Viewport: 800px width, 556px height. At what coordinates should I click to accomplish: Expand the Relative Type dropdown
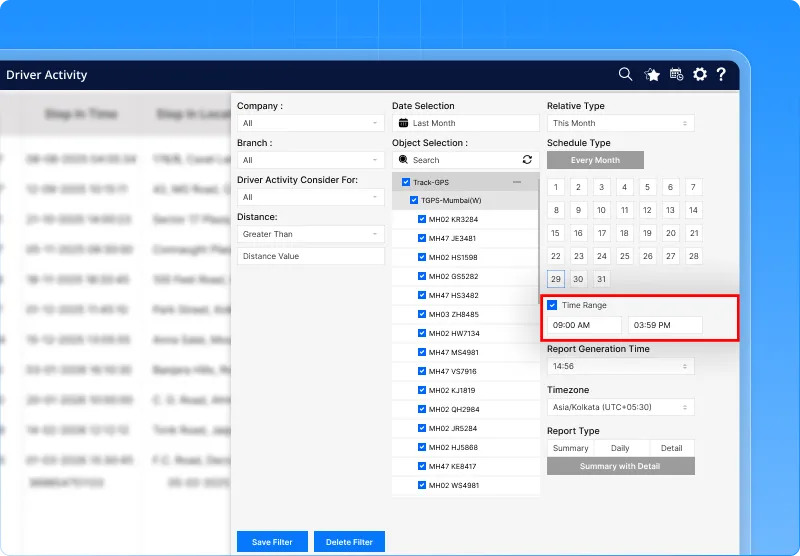(620, 123)
